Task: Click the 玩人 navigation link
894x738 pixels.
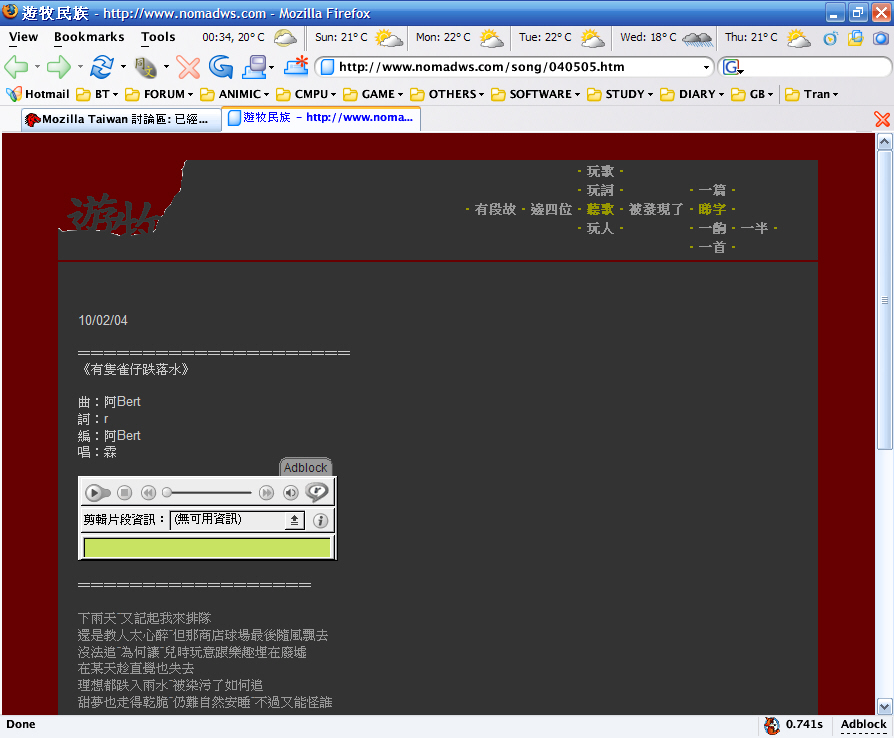Action: pos(600,228)
